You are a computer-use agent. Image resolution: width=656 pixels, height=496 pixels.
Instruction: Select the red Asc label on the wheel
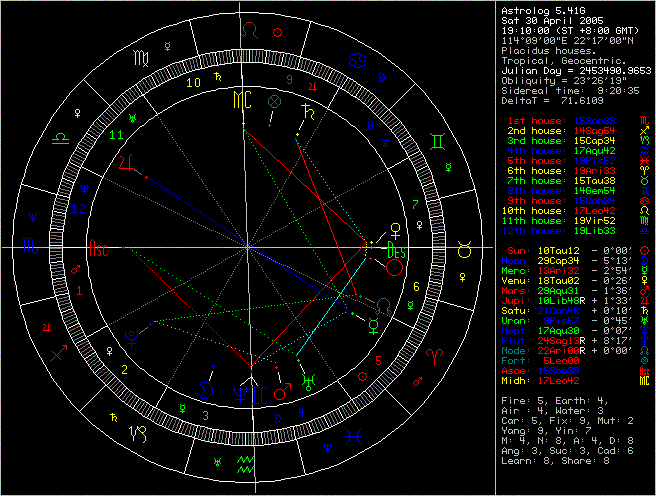pyautogui.click(x=99, y=247)
